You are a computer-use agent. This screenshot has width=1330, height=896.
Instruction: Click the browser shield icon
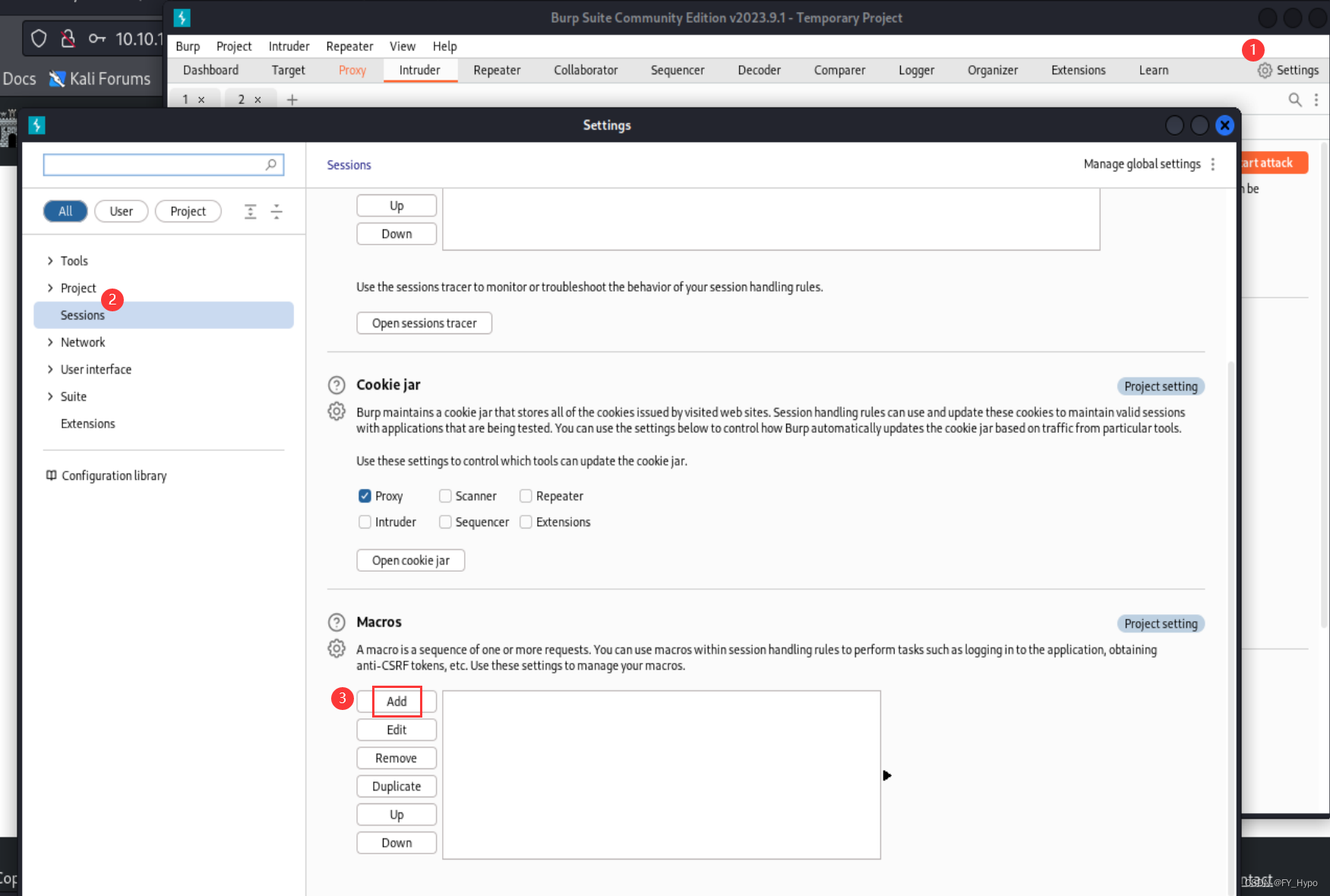click(39, 38)
